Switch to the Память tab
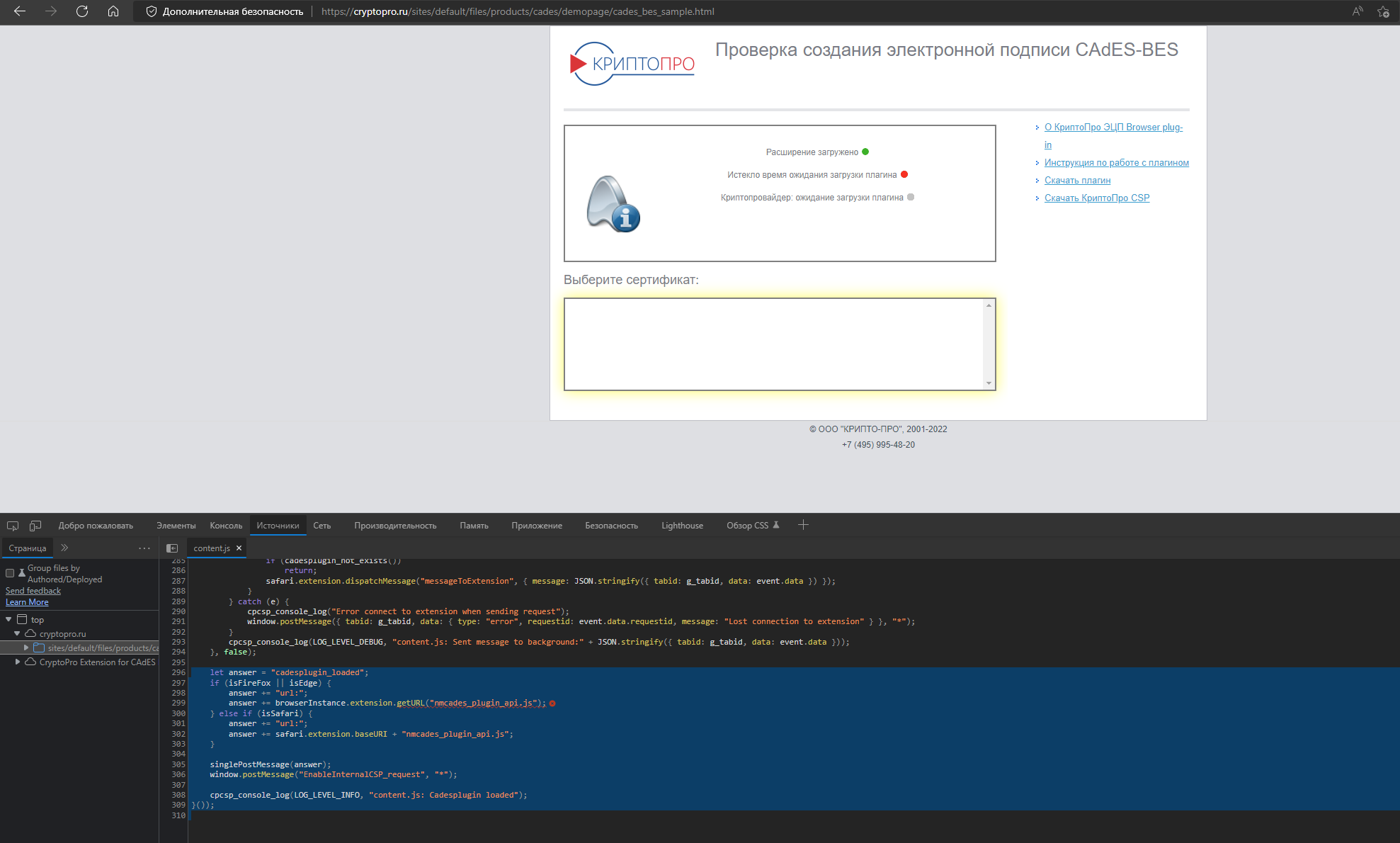The image size is (1400, 843). [x=474, y=526]
